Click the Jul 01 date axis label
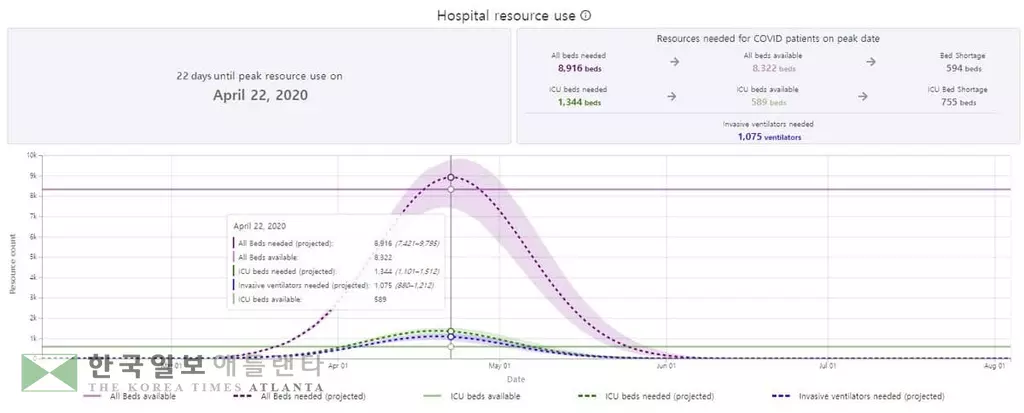Viewport: 1024px width, 413px height. tap(829, 366)
